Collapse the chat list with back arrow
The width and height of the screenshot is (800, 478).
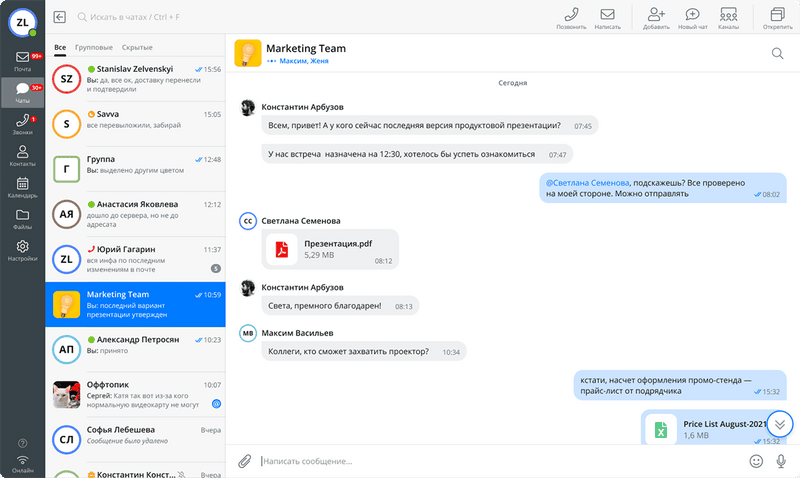click(x=60, y=17)
